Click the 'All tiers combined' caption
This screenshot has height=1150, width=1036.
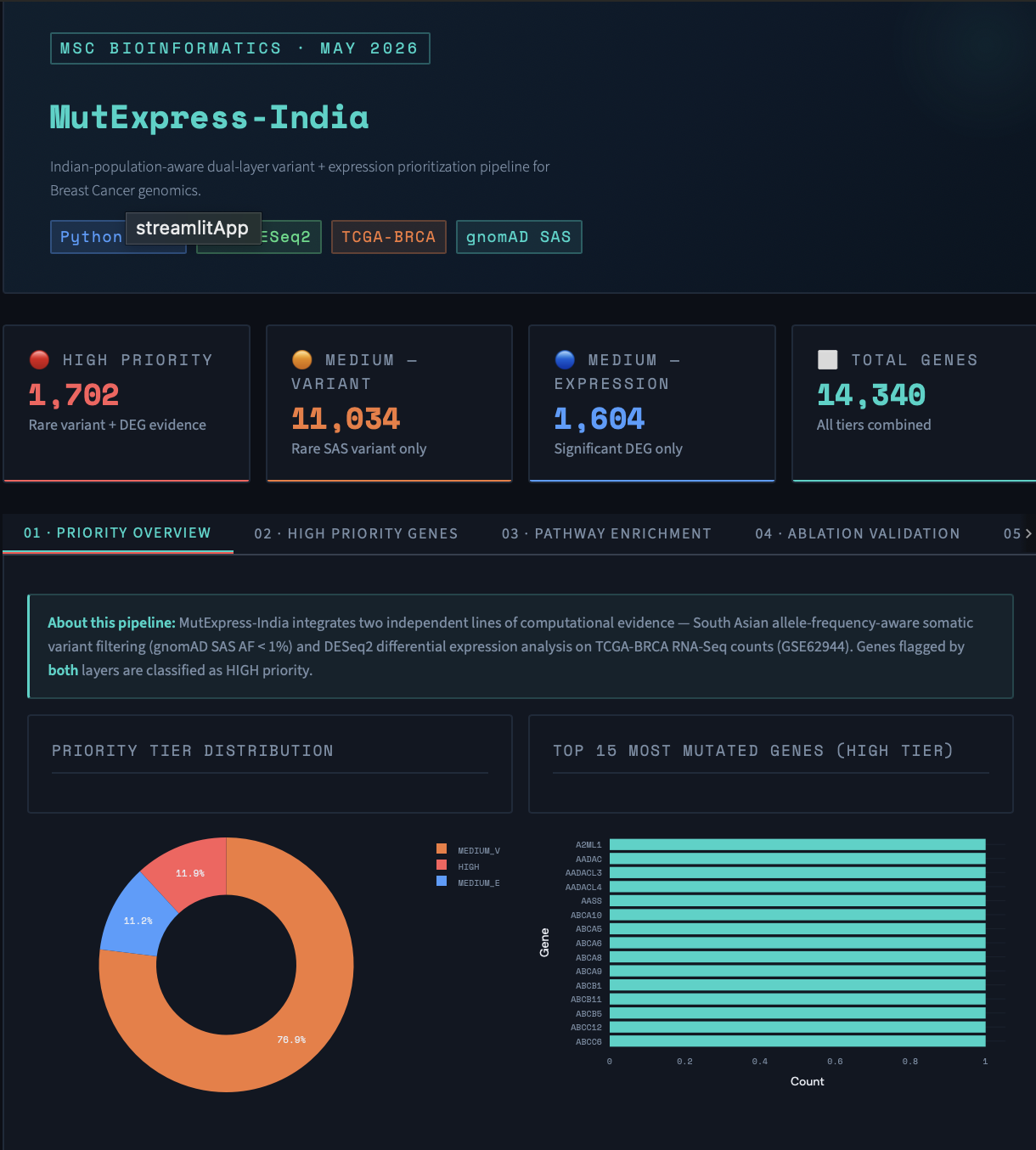(874, 425)
